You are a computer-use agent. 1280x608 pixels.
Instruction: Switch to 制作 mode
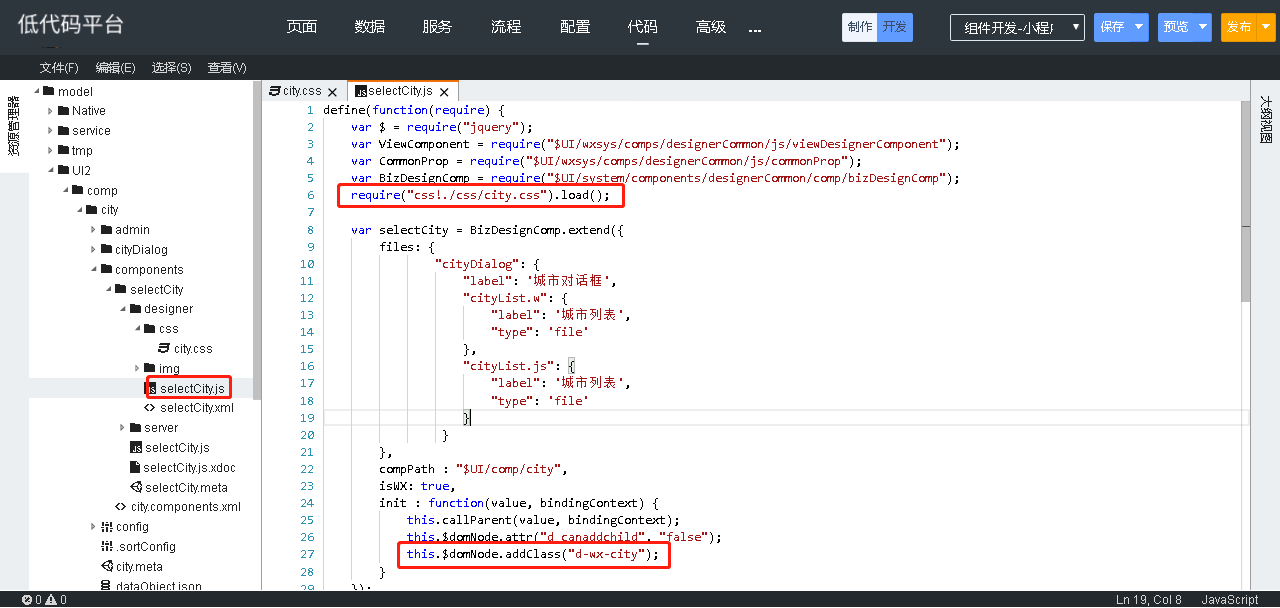(859, 28)
